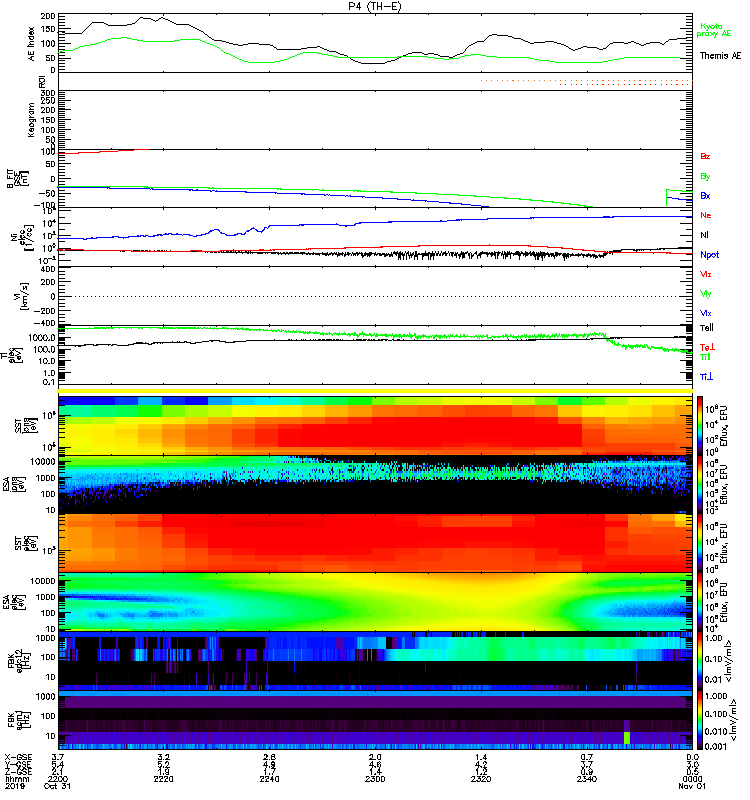Pick the red Ne density legend label
750x800 pixels.
point(706,215)
